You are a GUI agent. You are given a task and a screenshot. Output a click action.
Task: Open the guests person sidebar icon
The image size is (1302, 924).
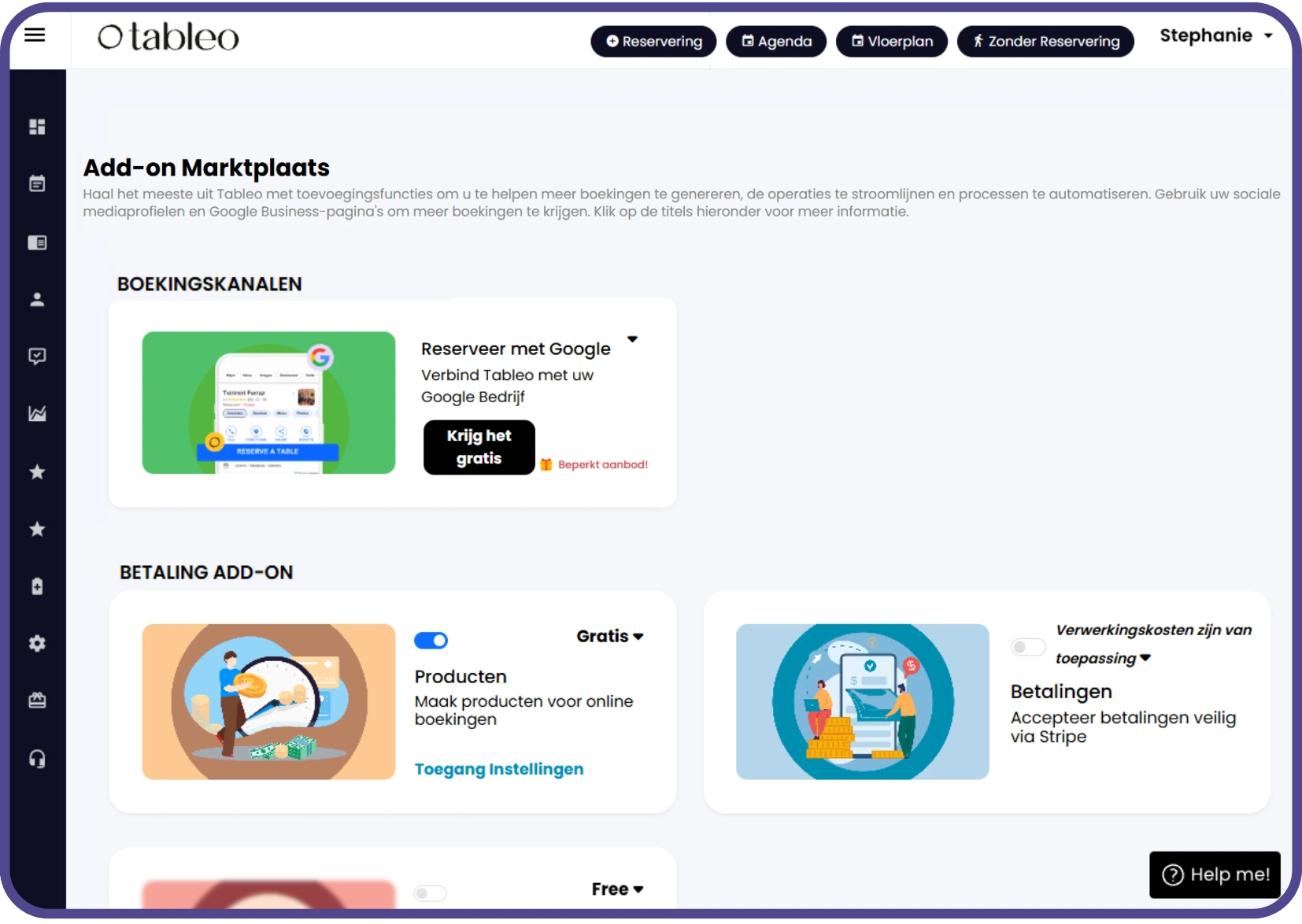pyautogui.click(x=37, y=299)
